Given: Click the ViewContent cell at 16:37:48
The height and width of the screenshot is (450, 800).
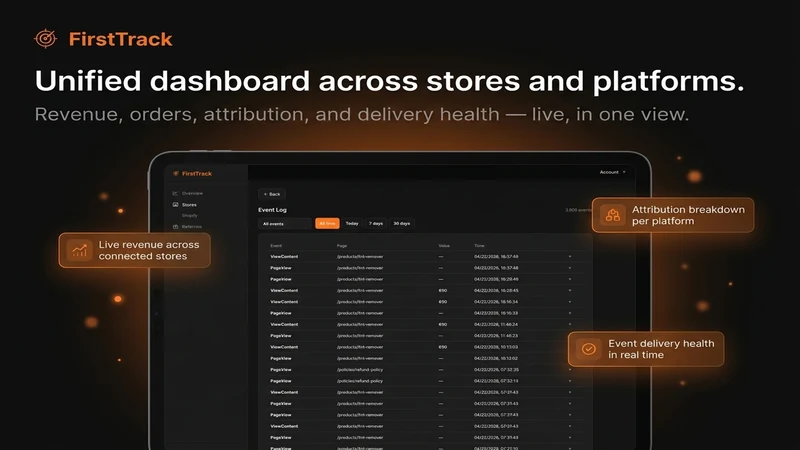Looking at the screenshot, I should (284, 257).
